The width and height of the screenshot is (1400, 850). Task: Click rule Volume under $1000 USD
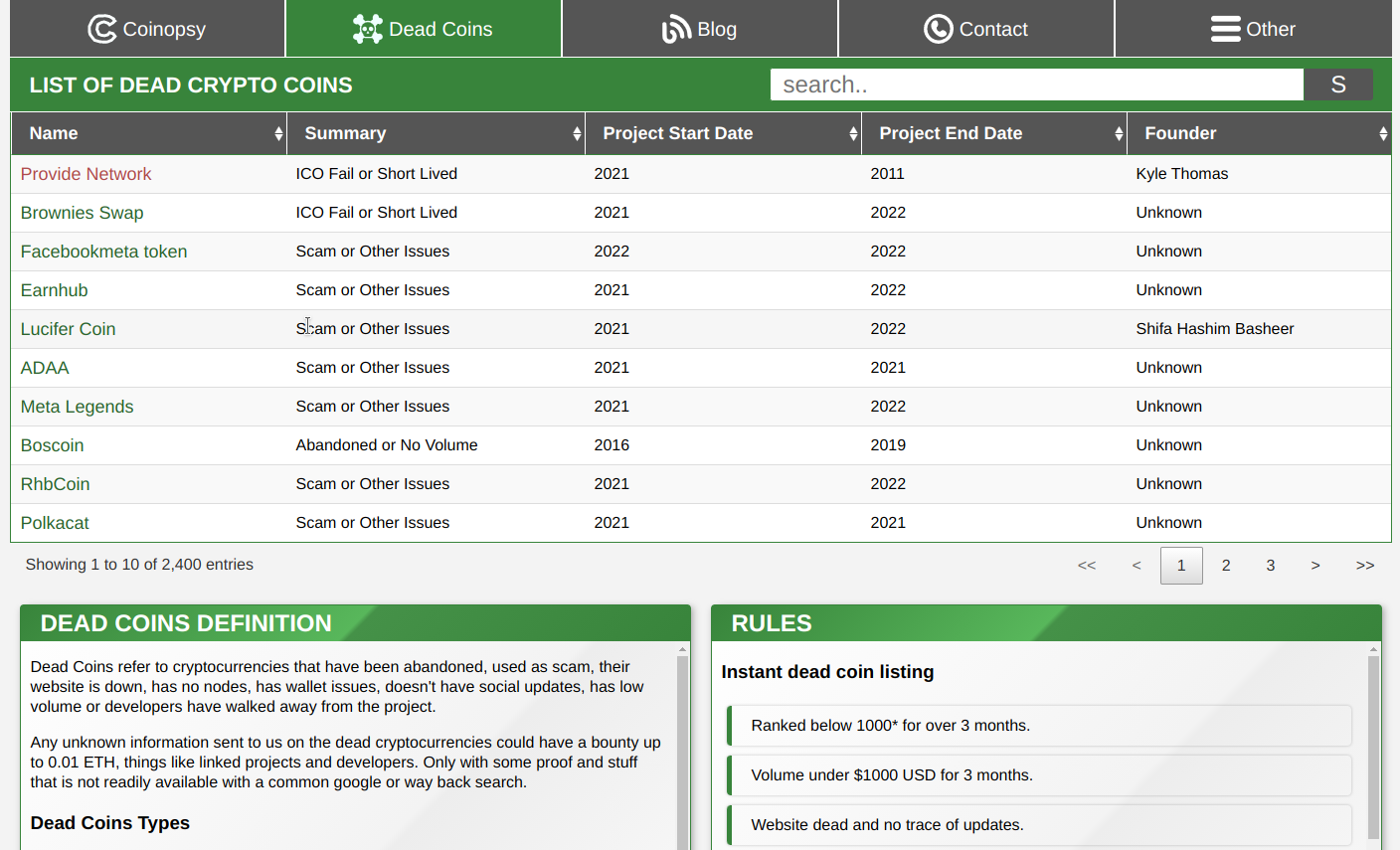[1039, 775]
